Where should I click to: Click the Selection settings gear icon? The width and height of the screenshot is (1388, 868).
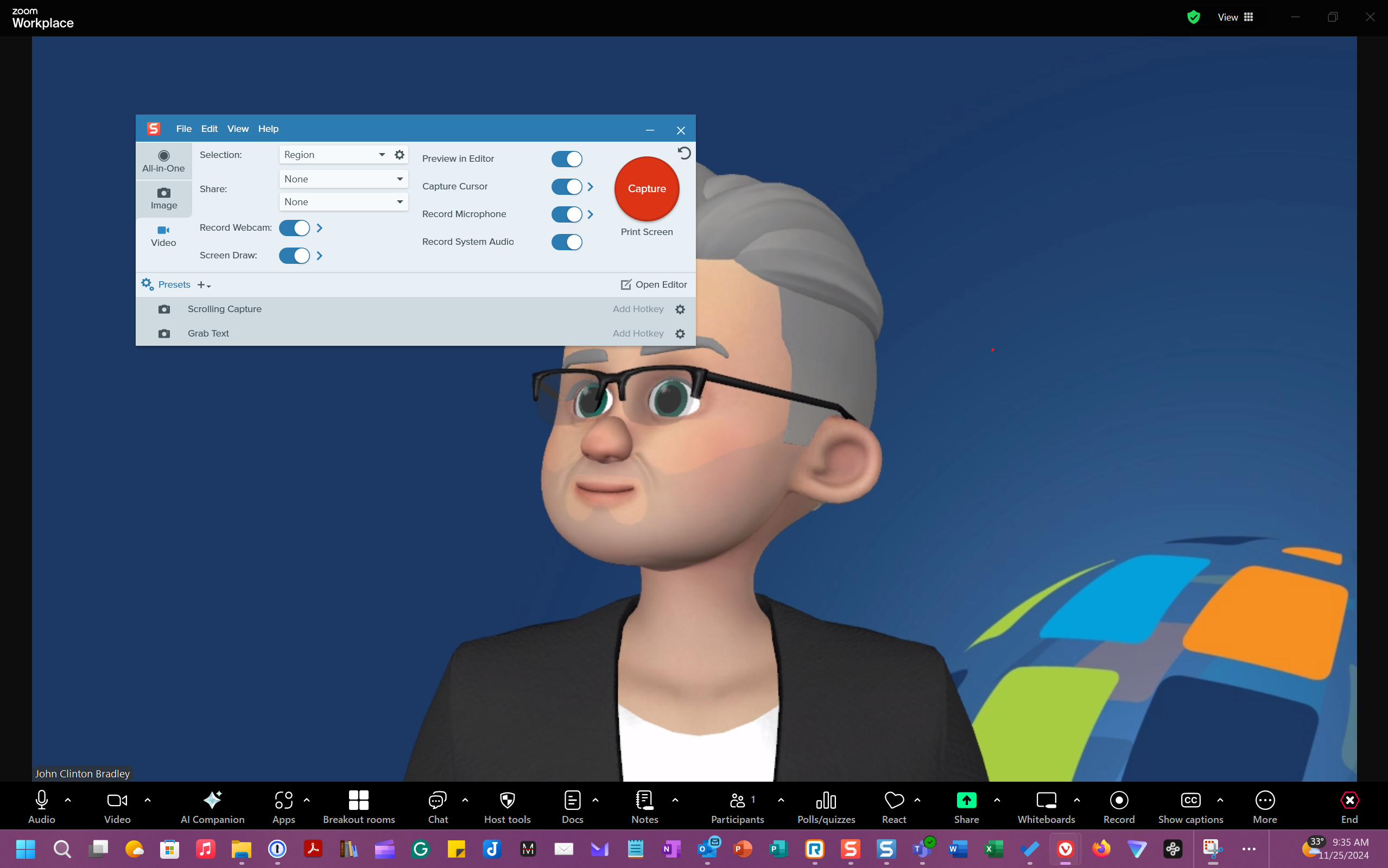click(x=400, y=154)
